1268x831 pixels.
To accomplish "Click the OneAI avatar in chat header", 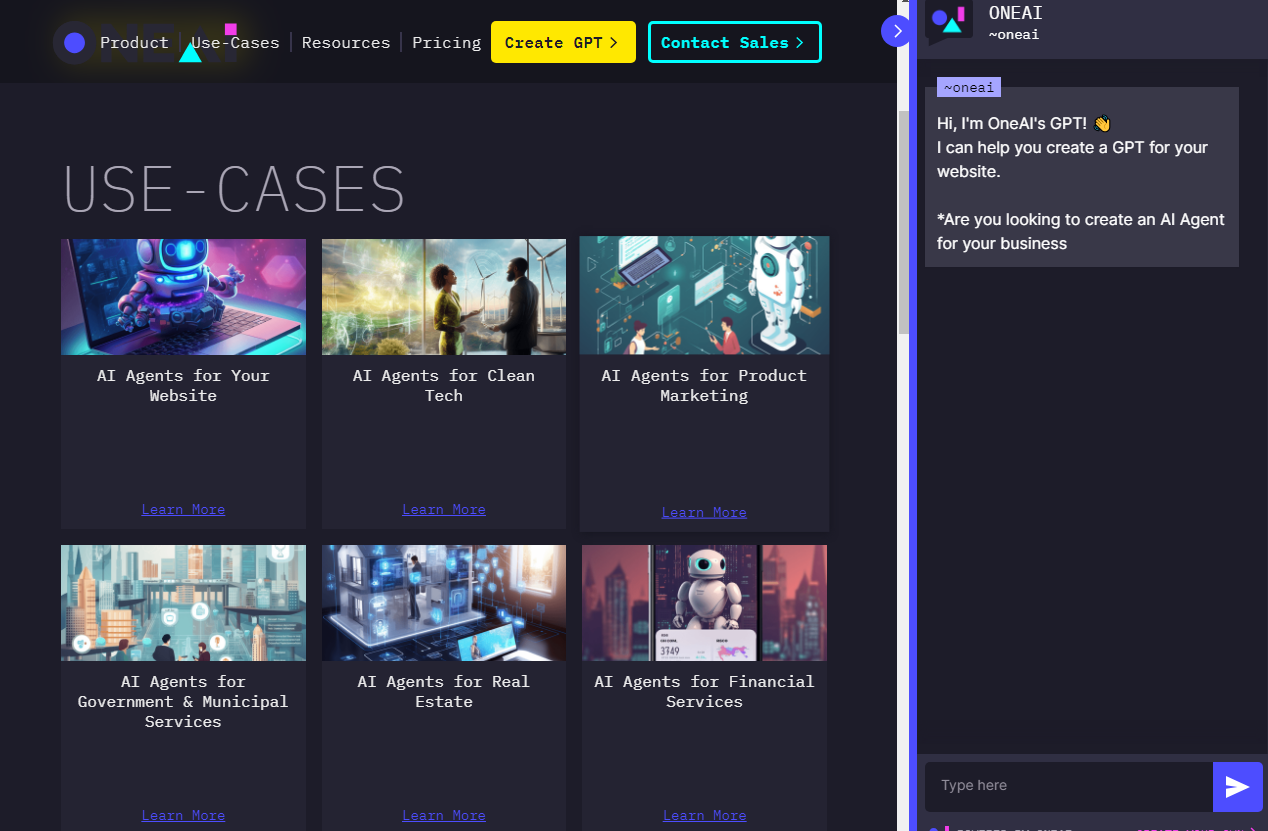I will coord(948,20).
